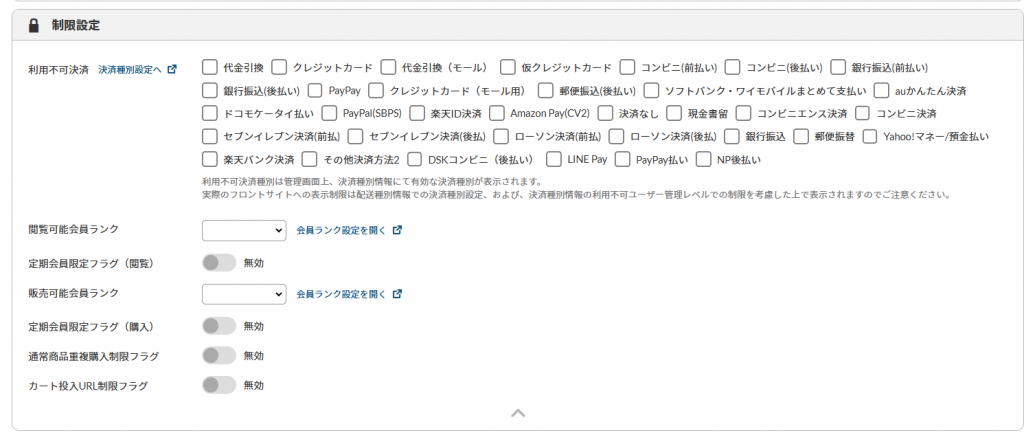The width and height of the screenshot is (1024, 433).
Task: Check the コンビニ(後払い) checkbox
Action: [x=733, y=67]
